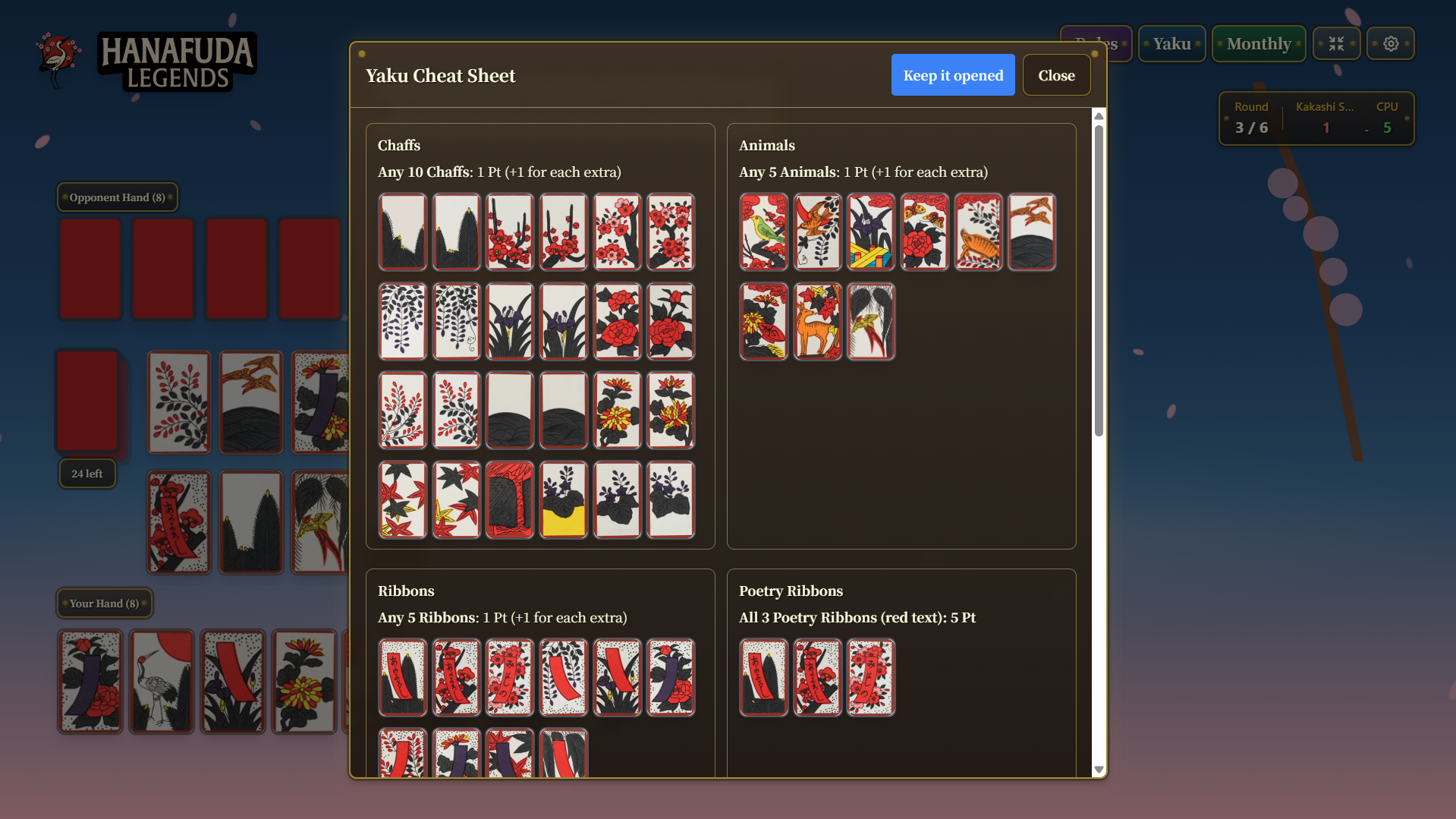Select the leftmost maple card in Chaffs
This screenshot has height=819, width=1456.
[402, 499]
